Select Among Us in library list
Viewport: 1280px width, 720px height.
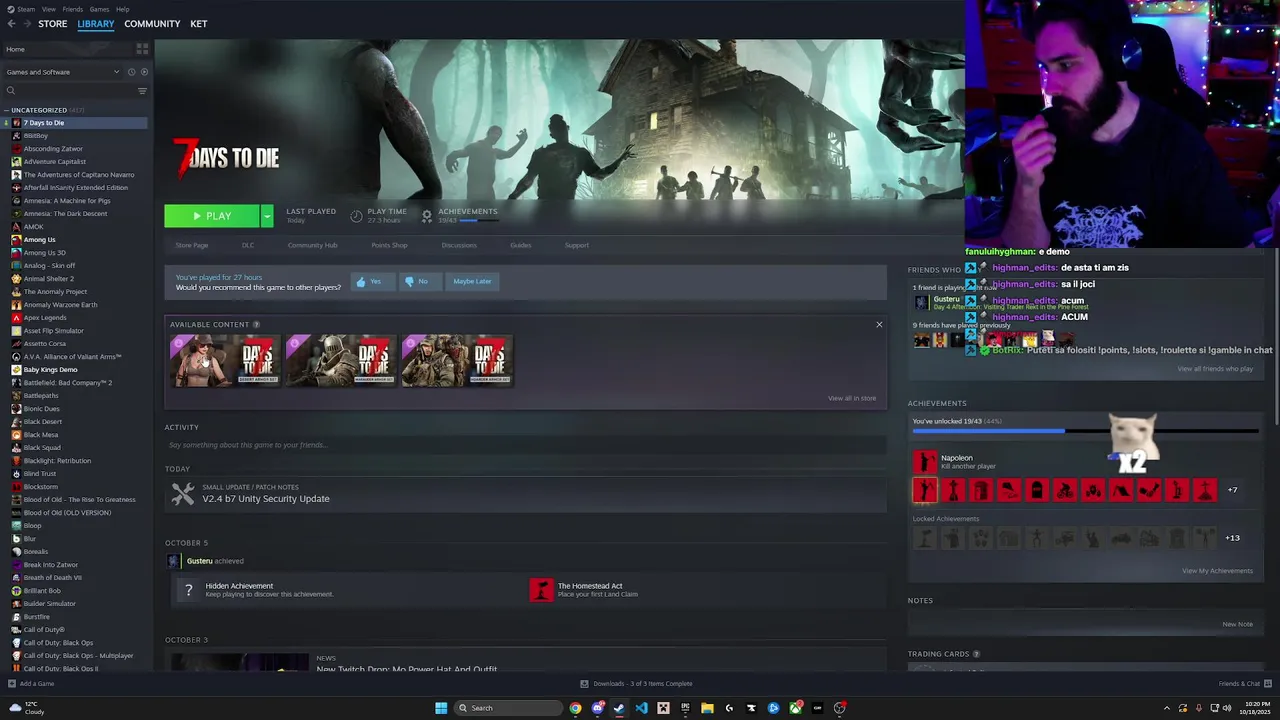(40, 239)
